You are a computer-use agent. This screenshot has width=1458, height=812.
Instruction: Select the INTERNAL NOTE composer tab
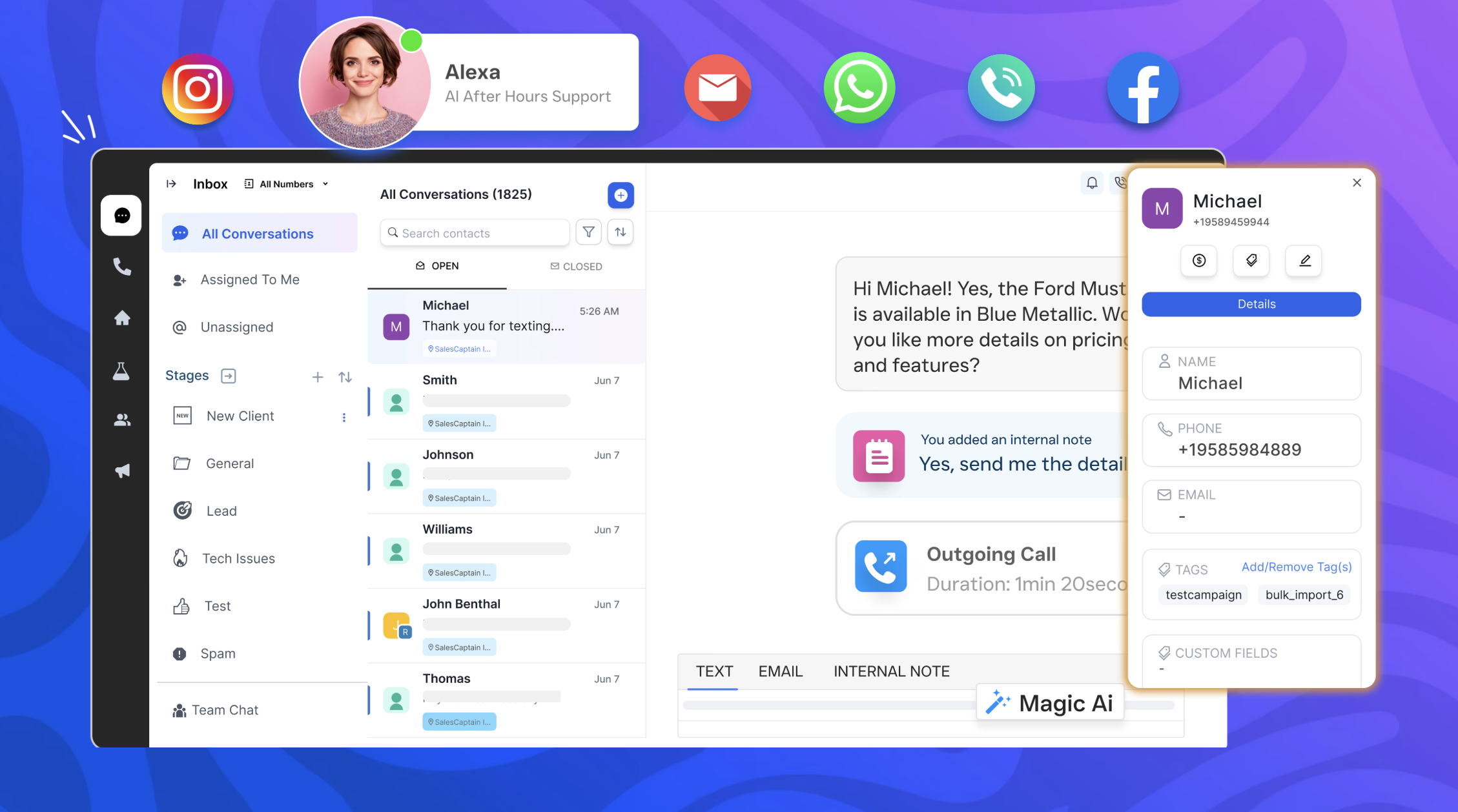(x=891, y=671)
